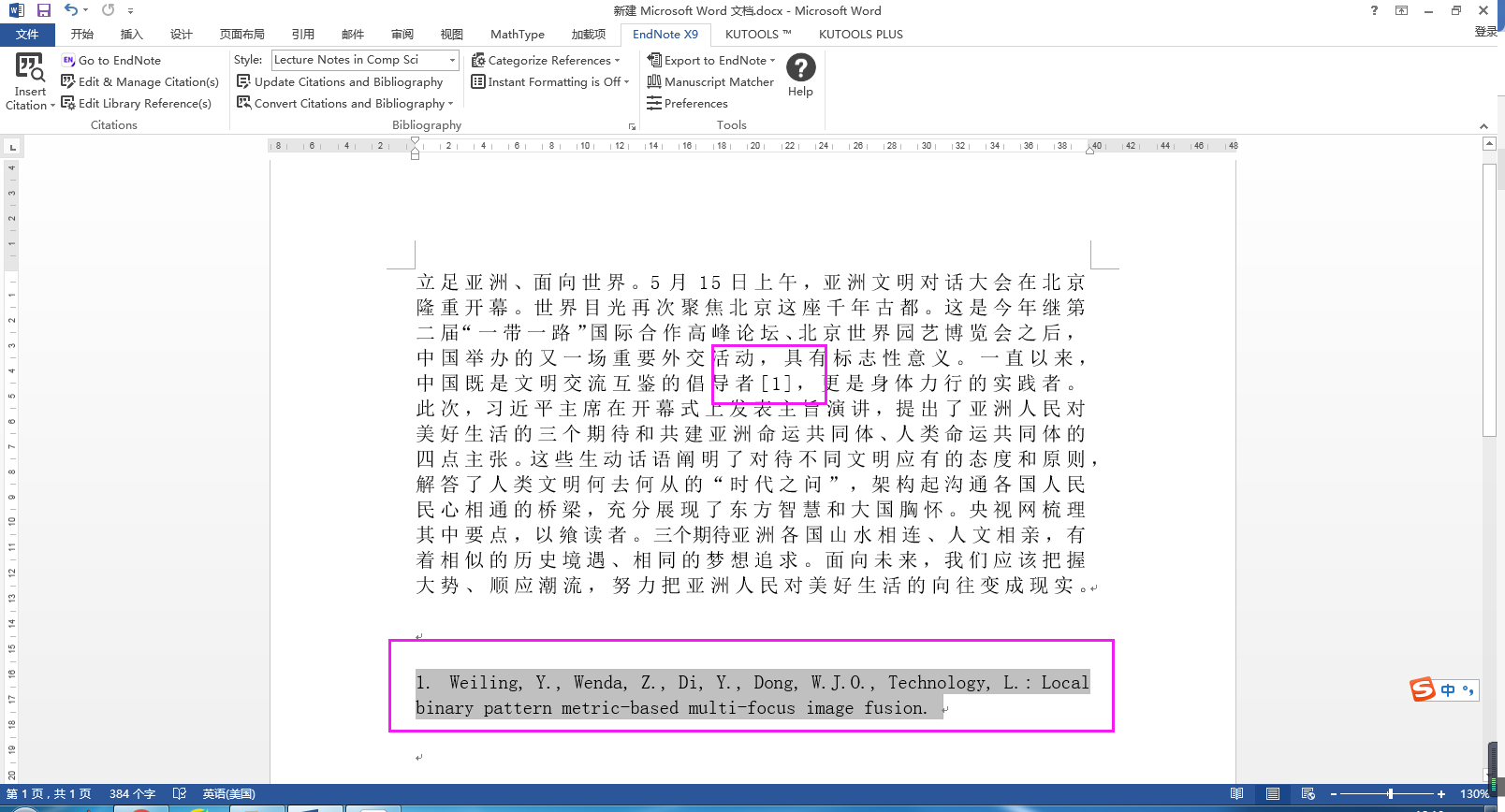Switch to Read Mode view
Screen dimensions: 1505x812
pyautogui.click(x=1237, y=794)
